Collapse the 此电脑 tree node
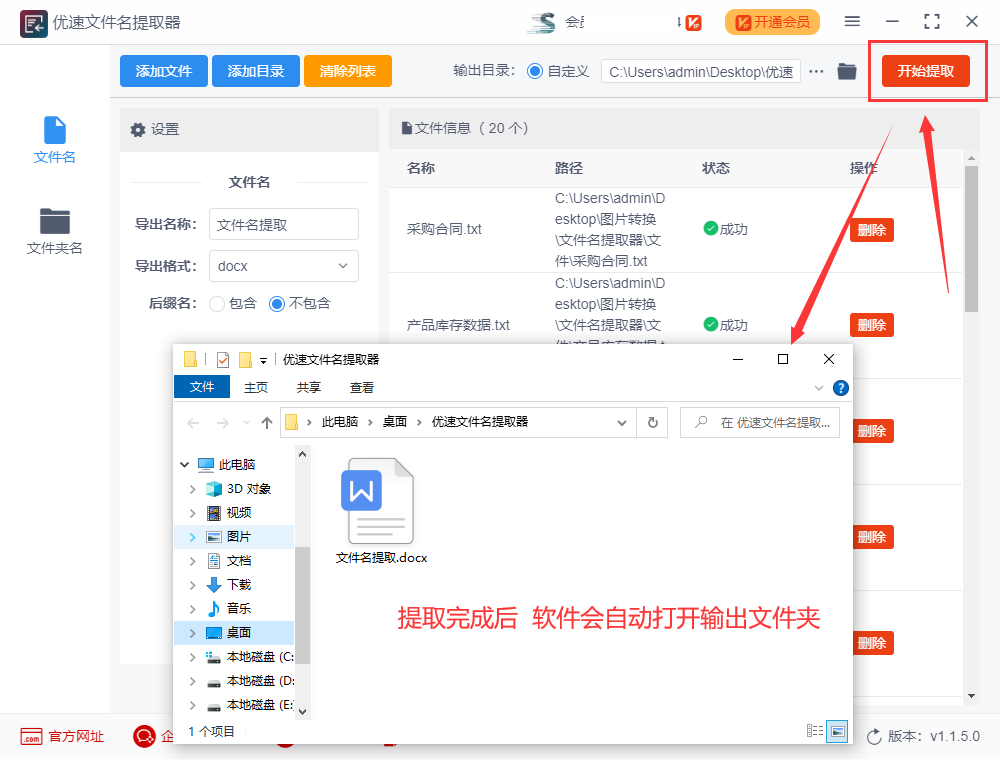Image resolution: width=1000 pixels, height=760 pixels. pos(185,463)
